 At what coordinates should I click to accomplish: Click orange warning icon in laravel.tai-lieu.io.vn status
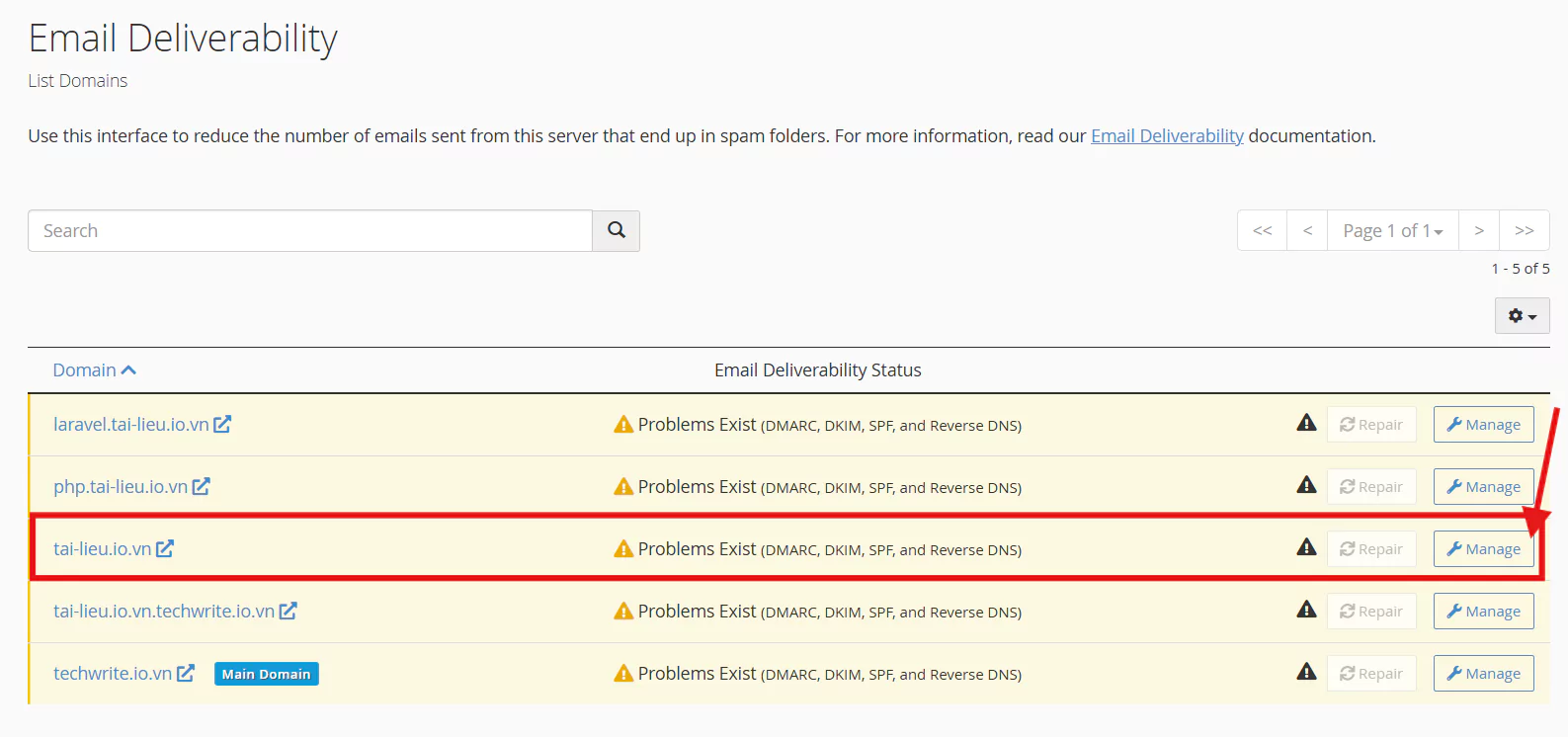[623, 424]
